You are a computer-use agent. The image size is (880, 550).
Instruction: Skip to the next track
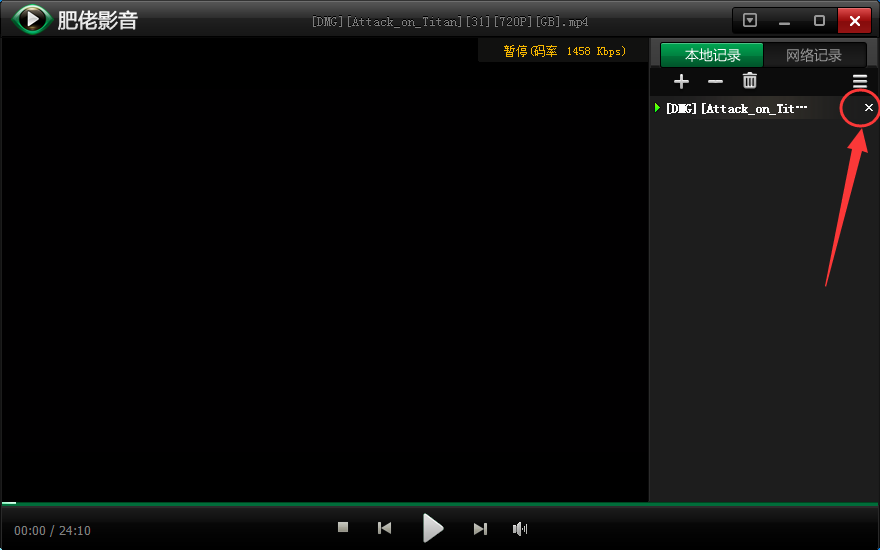(480, 528)
